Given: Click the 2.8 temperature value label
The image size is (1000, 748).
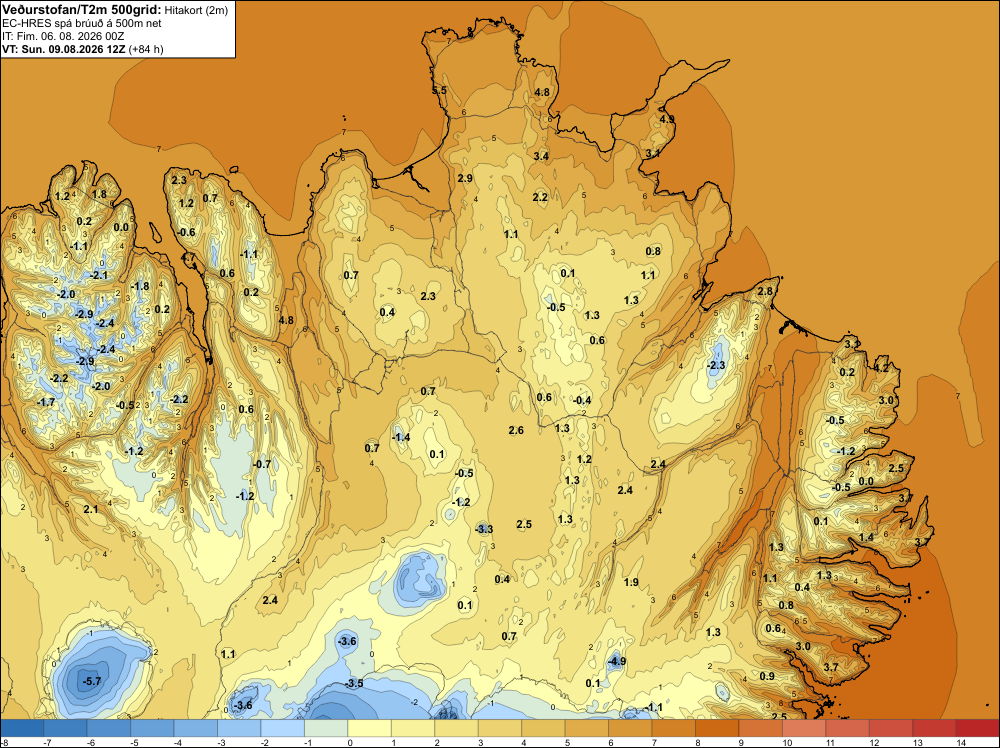Looking at the screenshot, I should pyautogui.click(x=765, y=291).
